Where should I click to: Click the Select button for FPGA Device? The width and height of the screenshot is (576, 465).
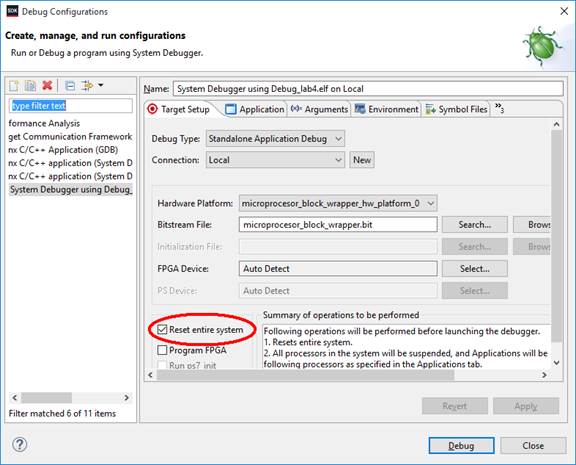coord(475,269)
